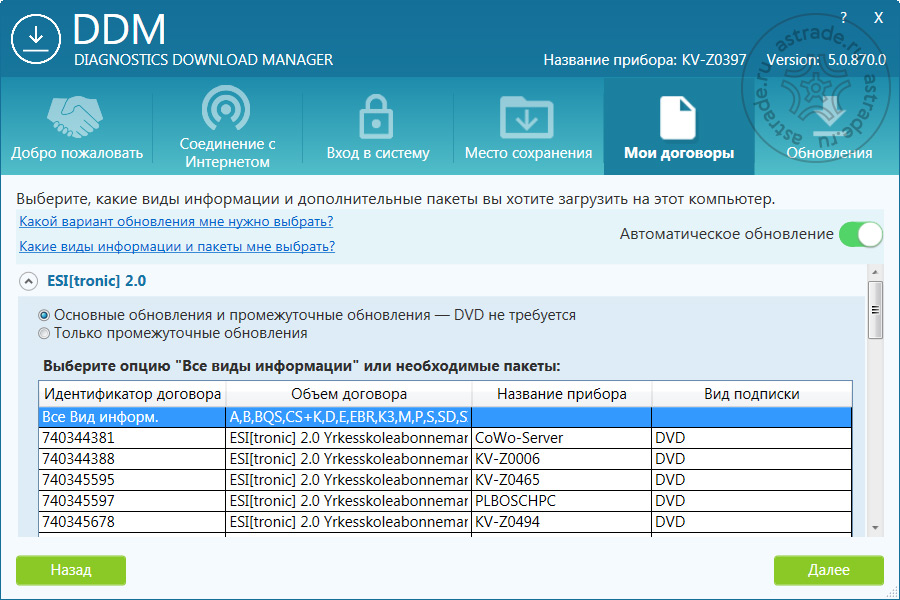The width and height of the screenshot is (900, 600).
Task: Select the padlock login icon
Action: click(x=377, y=117)
